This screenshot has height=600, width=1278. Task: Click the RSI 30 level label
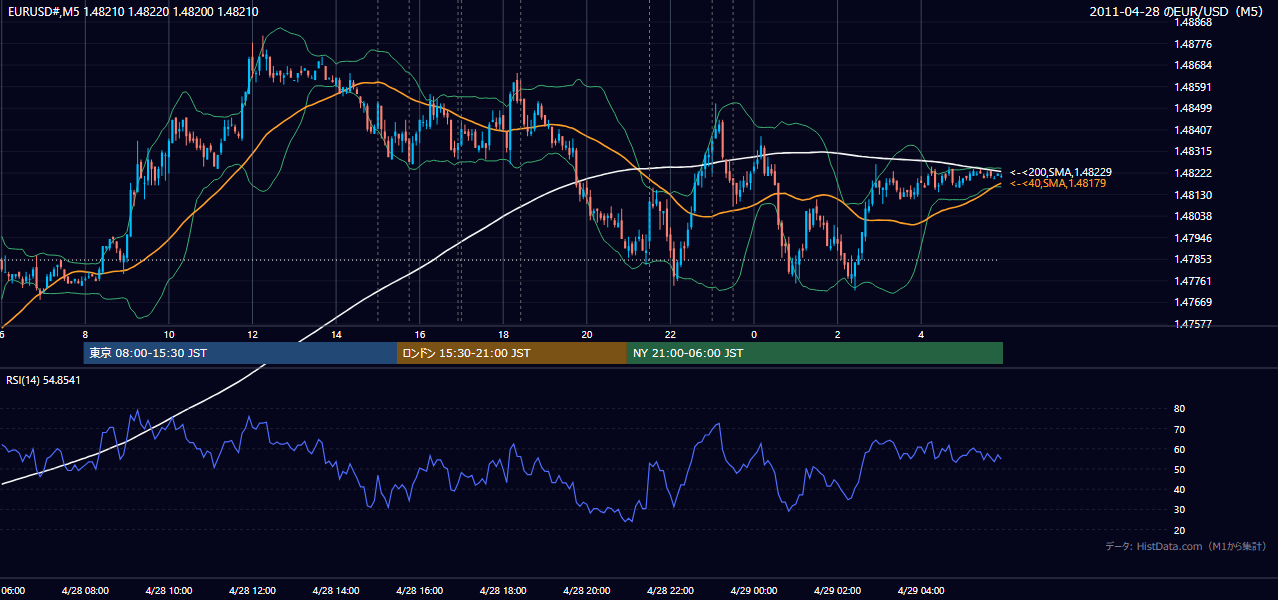tap(1179, 510)
